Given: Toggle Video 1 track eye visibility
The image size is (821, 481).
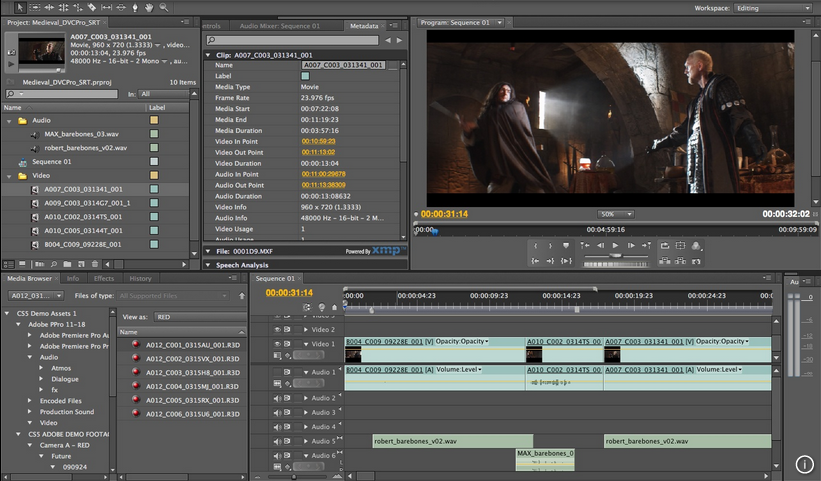Looking at the screenshot, I should pyautogui.click(x=277, y=344).
